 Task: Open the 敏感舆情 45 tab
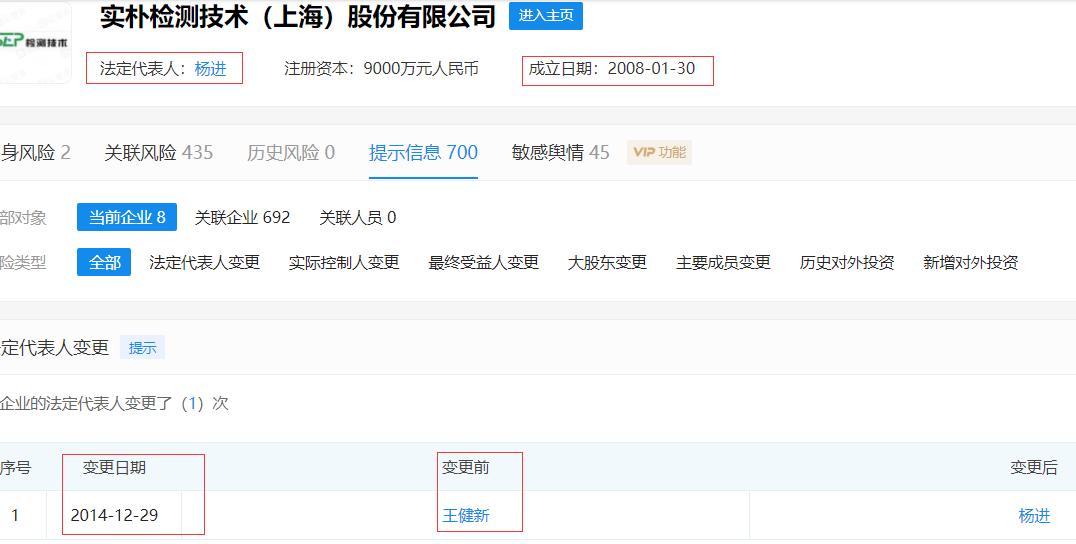click(561, 152)
